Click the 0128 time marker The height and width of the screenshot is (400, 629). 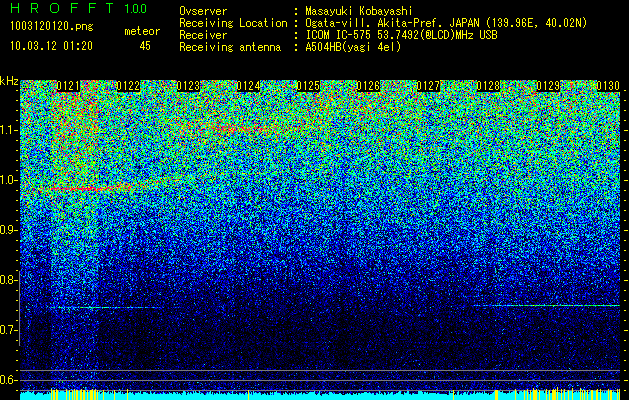pyautogui.click(x=488, y=86)
